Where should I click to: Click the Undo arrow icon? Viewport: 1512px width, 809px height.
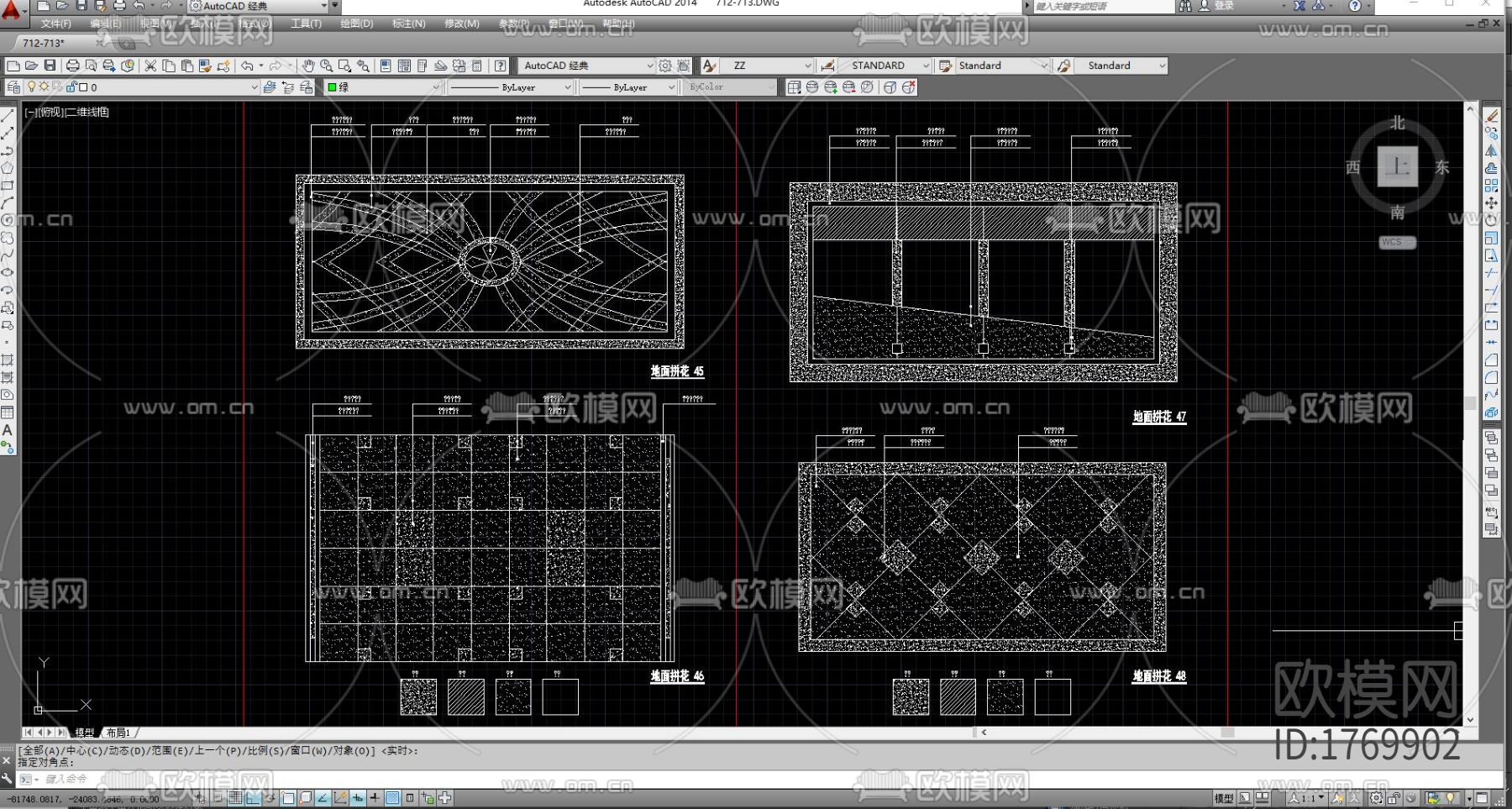[247, 66]
